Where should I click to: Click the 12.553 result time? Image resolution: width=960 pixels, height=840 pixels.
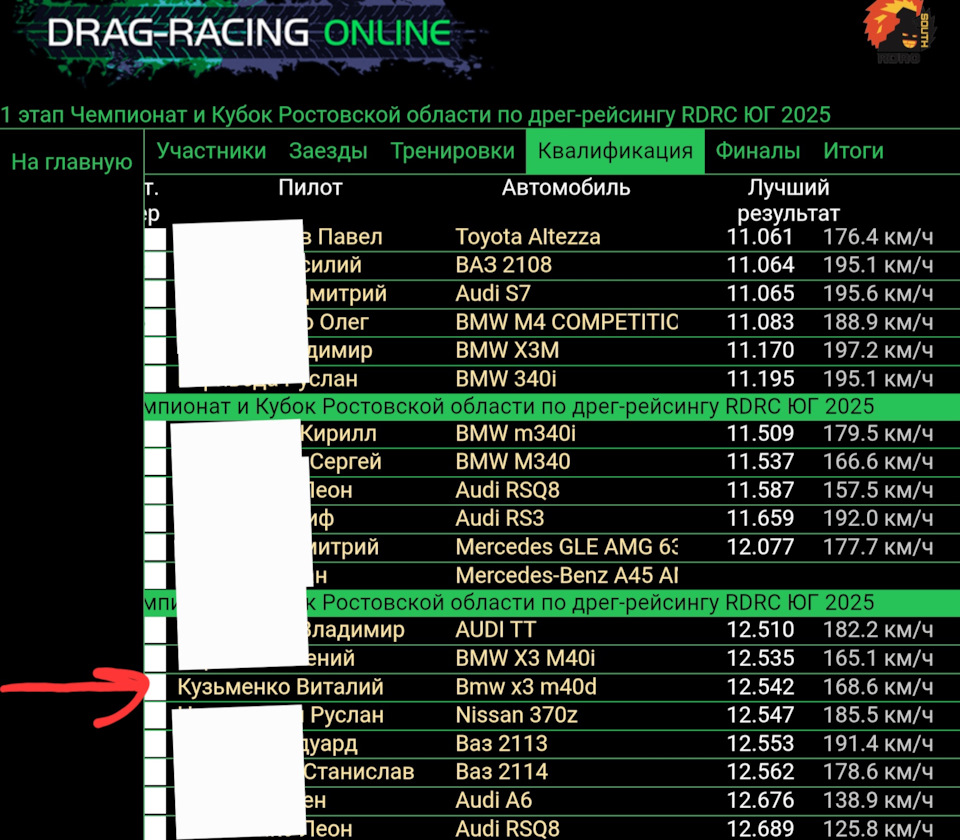tap(760, 743)
